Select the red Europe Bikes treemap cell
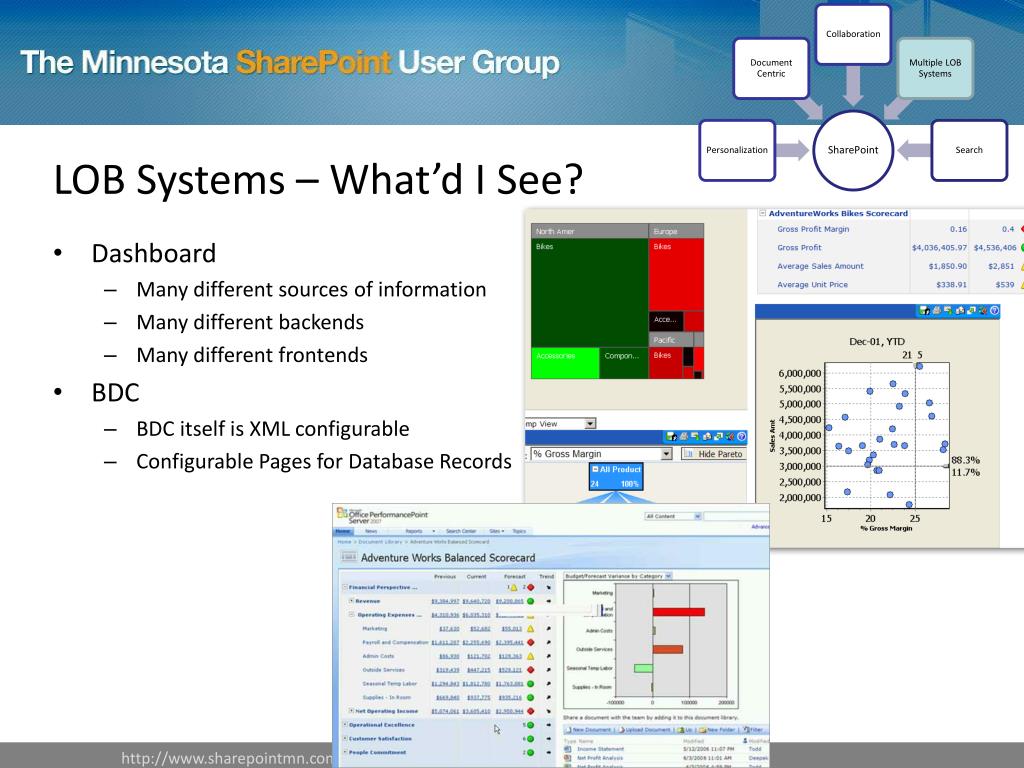Screen dimensions: 1024x768 (677, 275)
